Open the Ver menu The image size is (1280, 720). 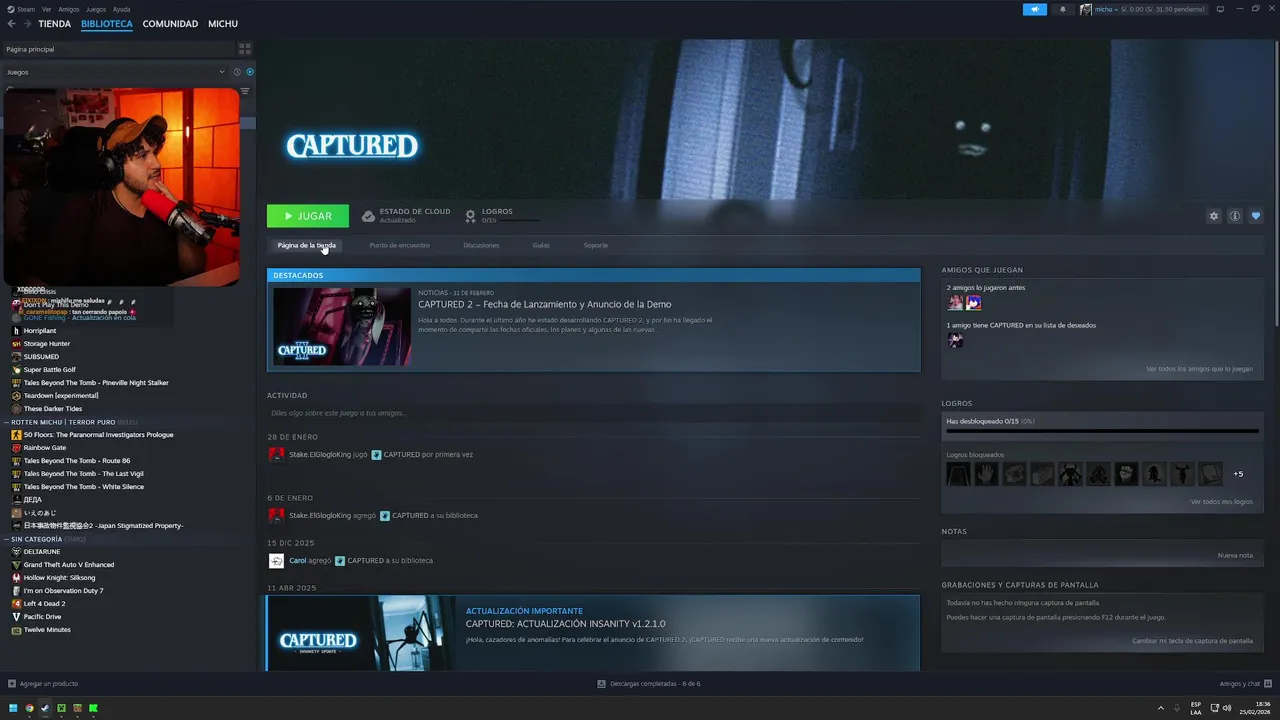pos(46,9)
